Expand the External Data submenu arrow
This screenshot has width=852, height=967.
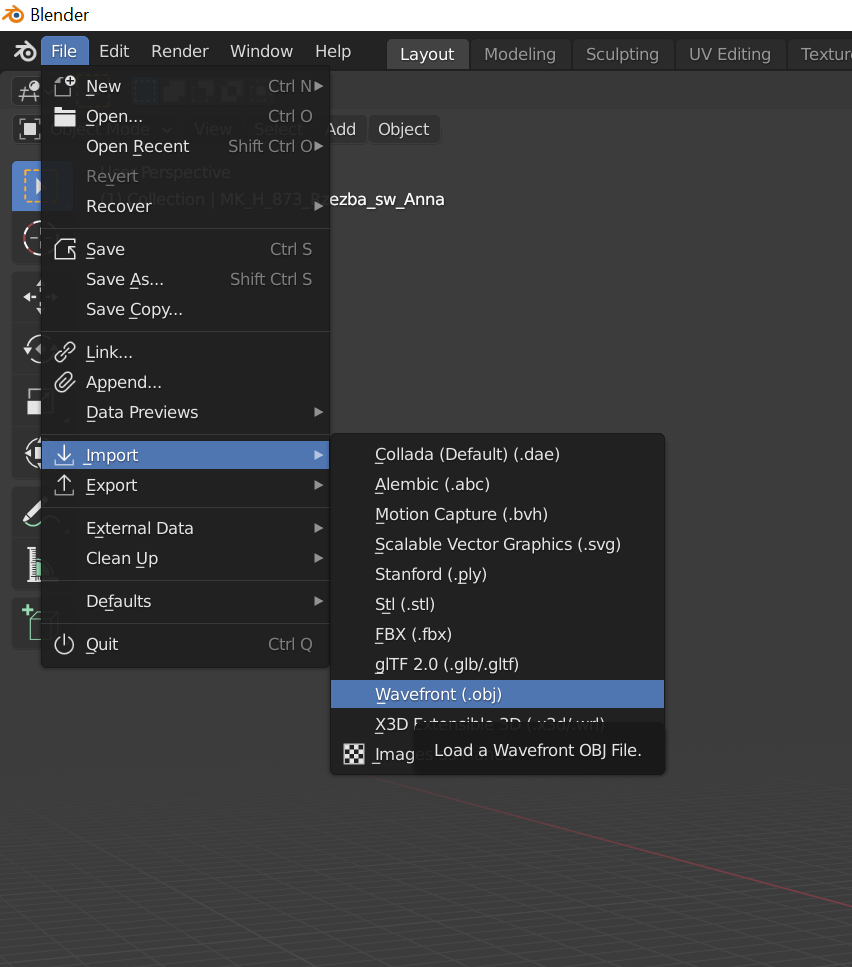pos(319,528)
